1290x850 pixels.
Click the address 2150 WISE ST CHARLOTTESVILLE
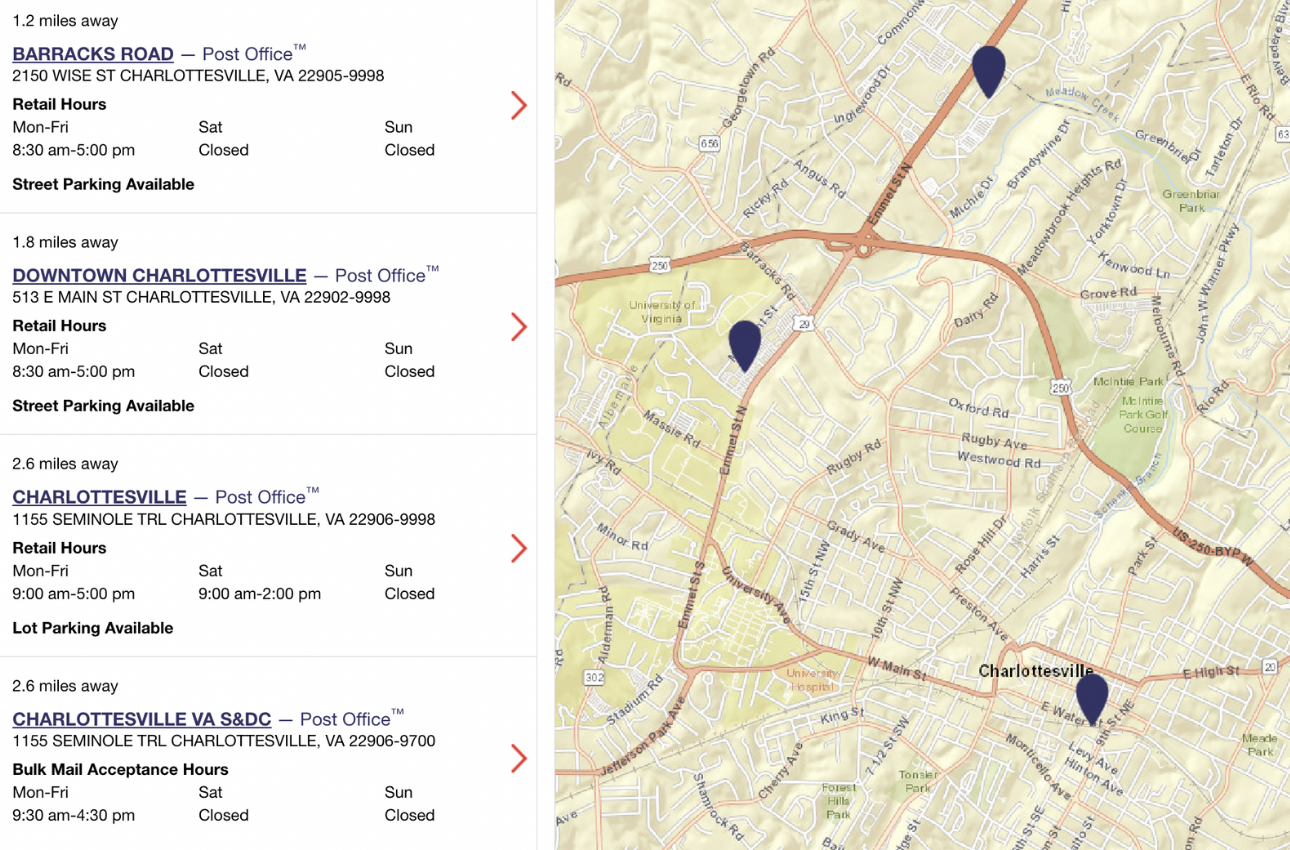point(198,76)
